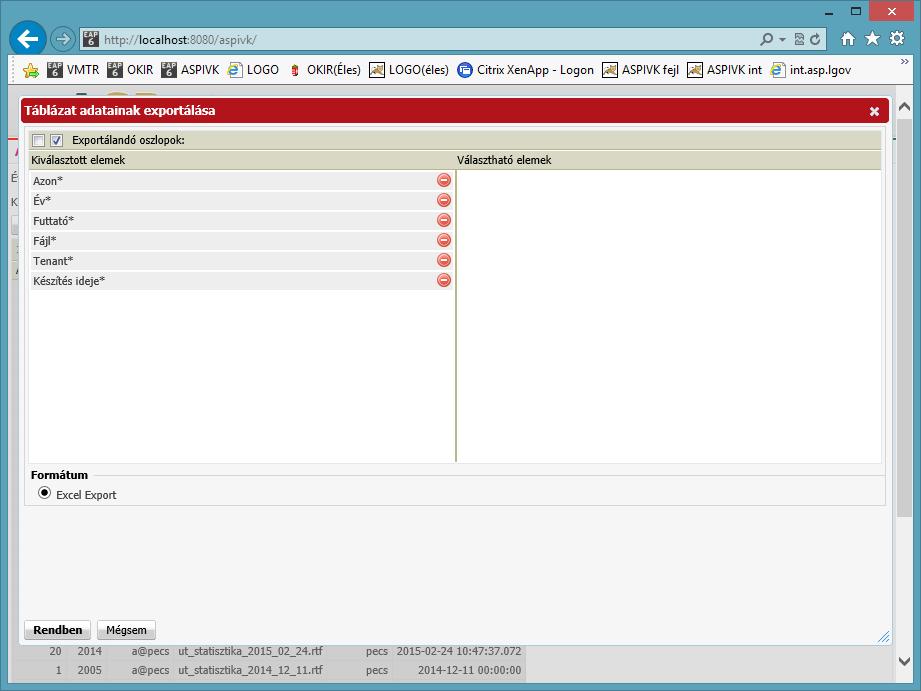Open the VMTR bookmark

(73, 70)
